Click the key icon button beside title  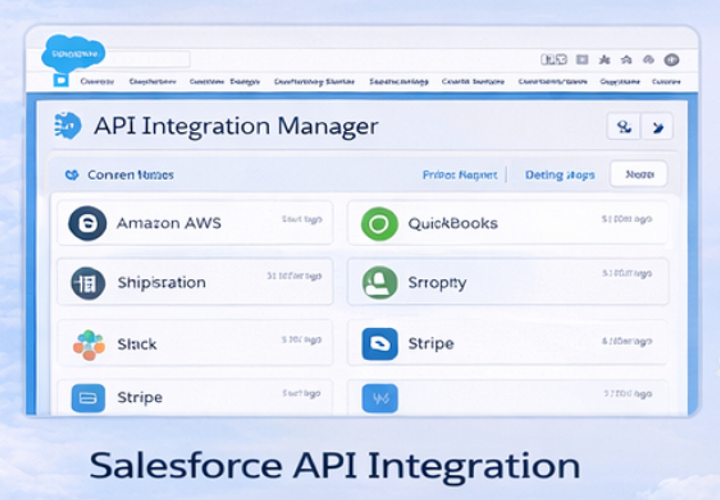point(624,126)
